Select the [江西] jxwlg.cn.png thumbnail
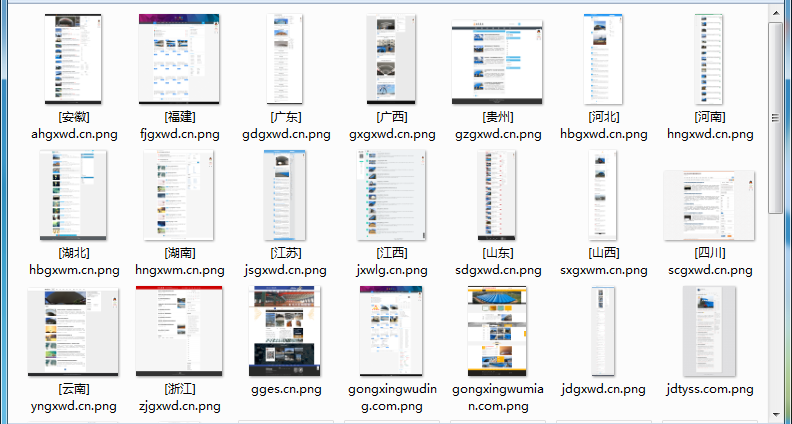 click(x=392, y=194)
